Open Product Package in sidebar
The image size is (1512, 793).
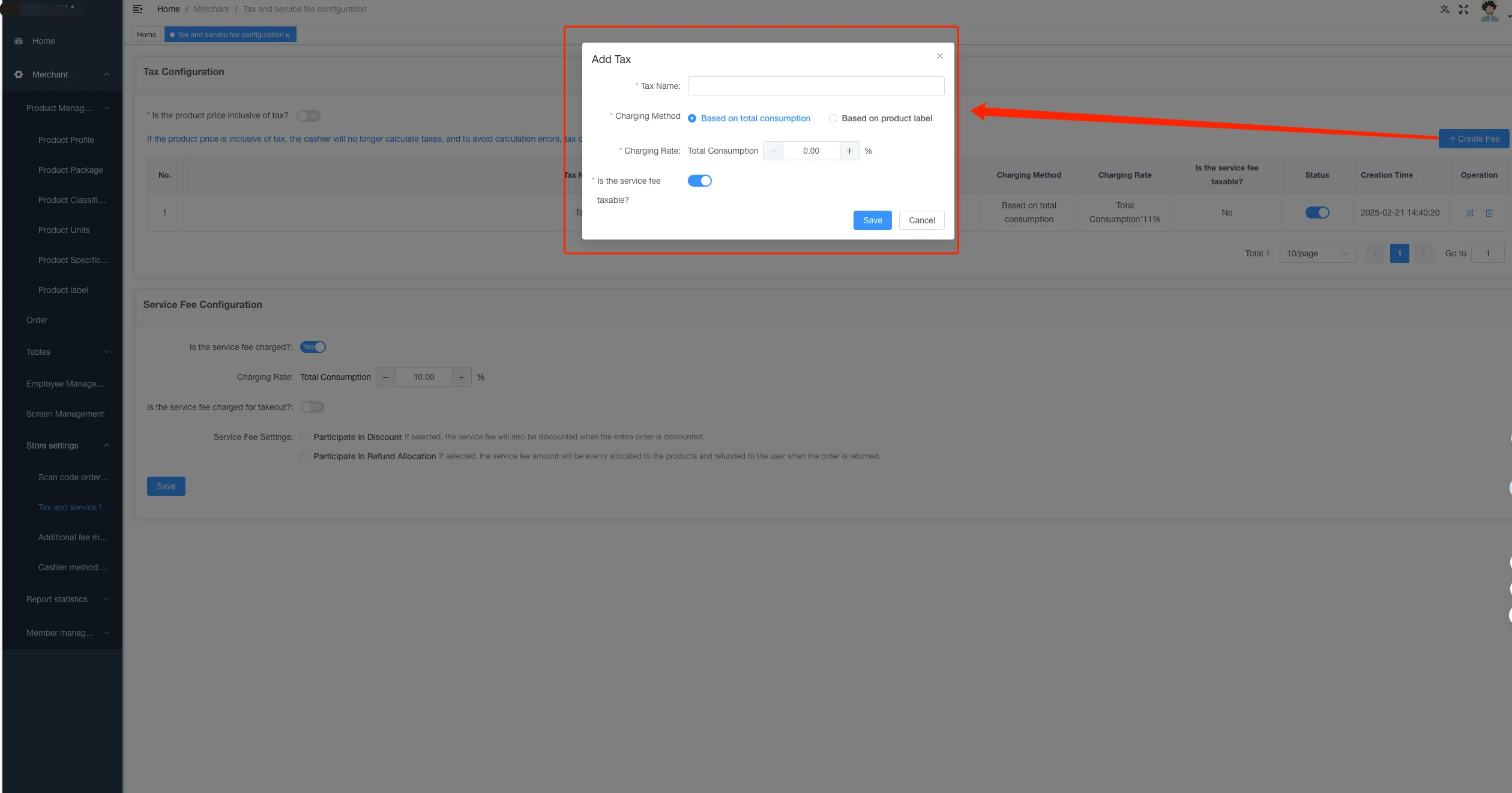[70, 170]
